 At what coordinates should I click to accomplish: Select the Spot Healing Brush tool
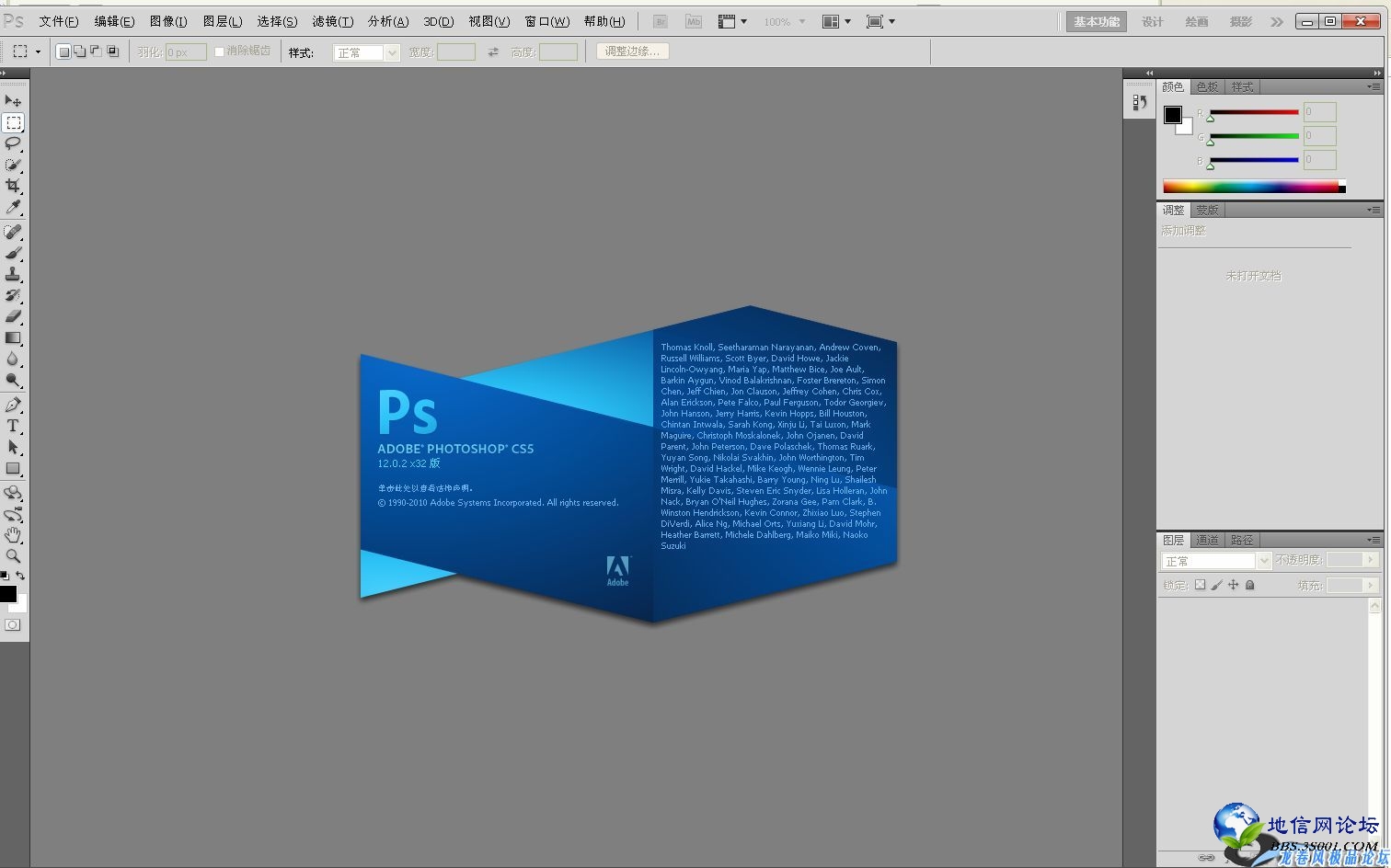13,232
